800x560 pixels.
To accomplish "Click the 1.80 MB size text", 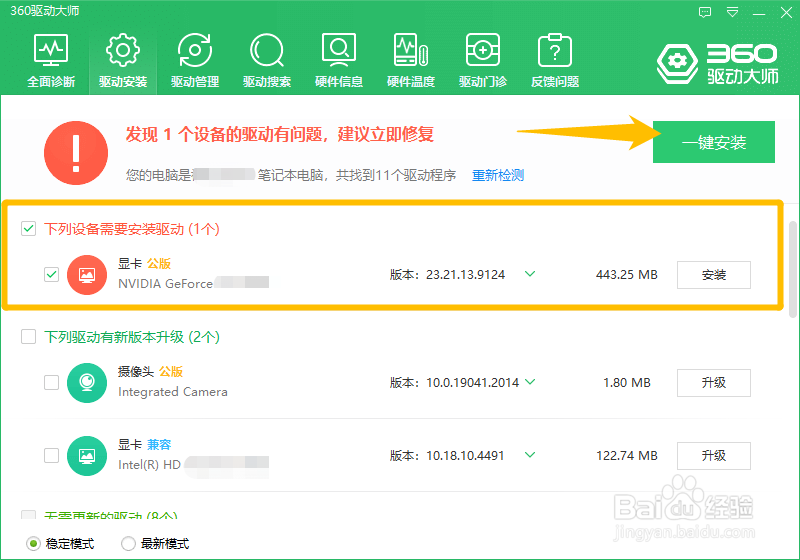I will click(x=627, y=383).
